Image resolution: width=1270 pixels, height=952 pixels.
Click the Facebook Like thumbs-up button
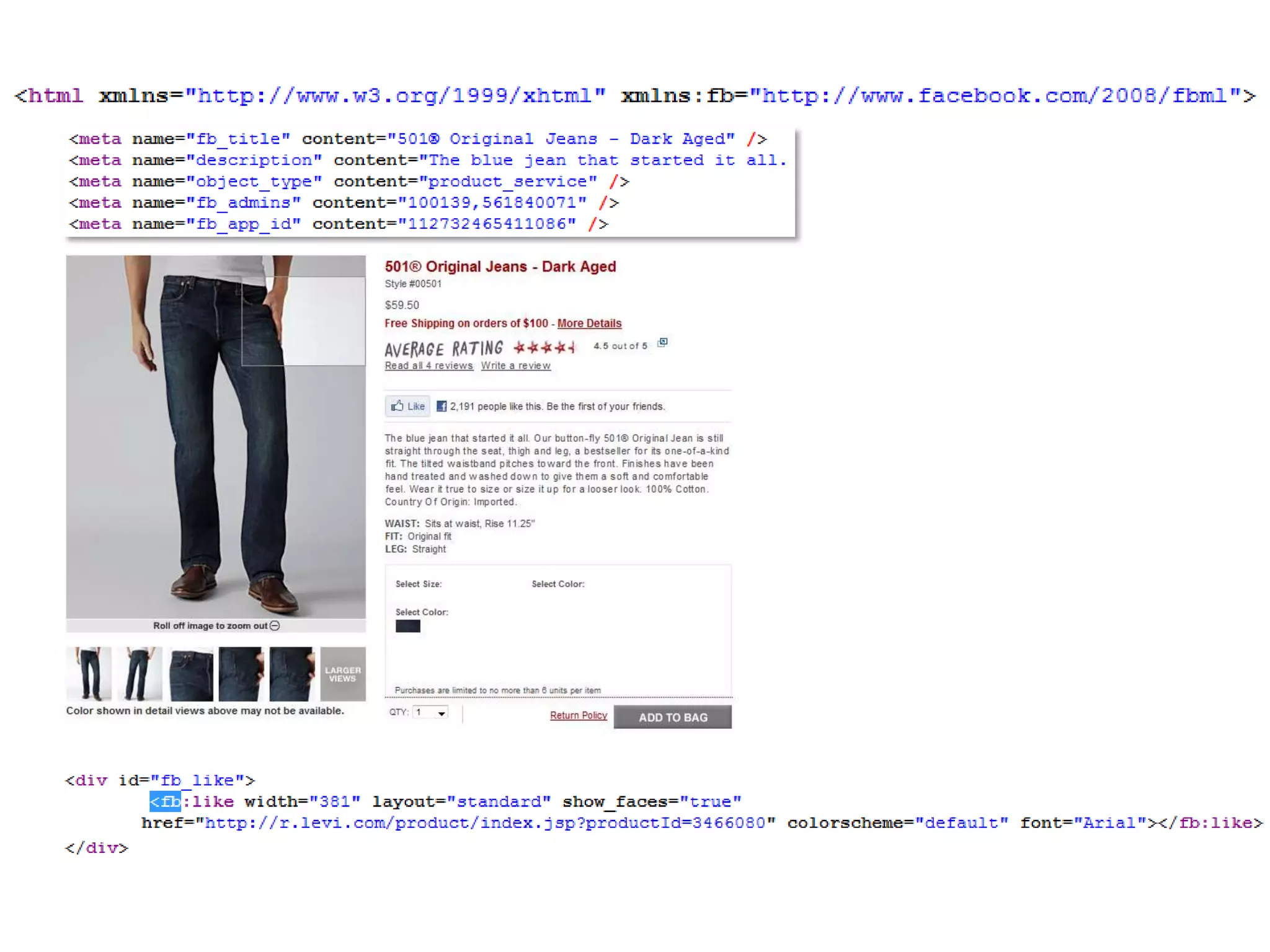[x=407, y=407]
